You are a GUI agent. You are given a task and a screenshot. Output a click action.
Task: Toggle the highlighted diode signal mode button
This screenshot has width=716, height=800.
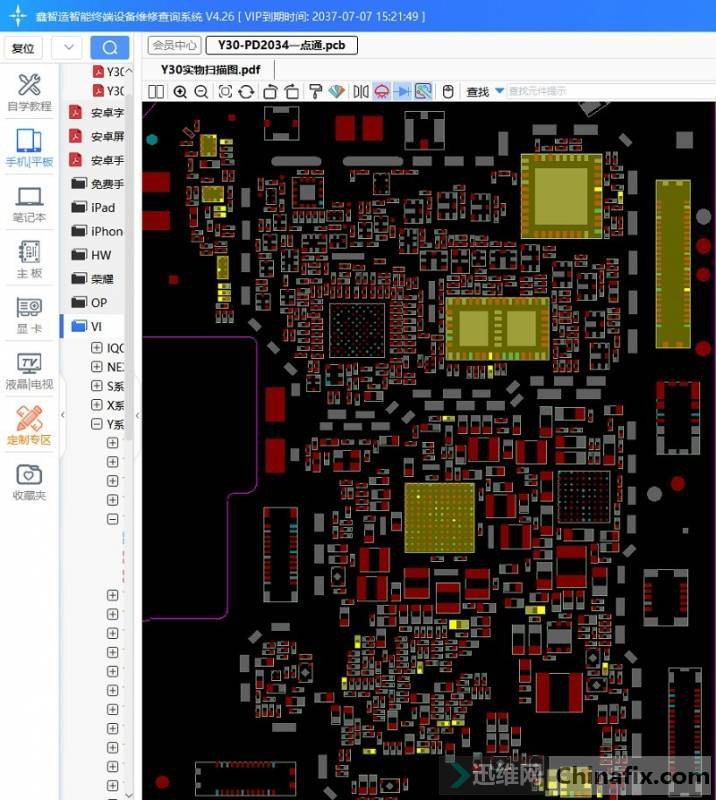click(402, 92)
